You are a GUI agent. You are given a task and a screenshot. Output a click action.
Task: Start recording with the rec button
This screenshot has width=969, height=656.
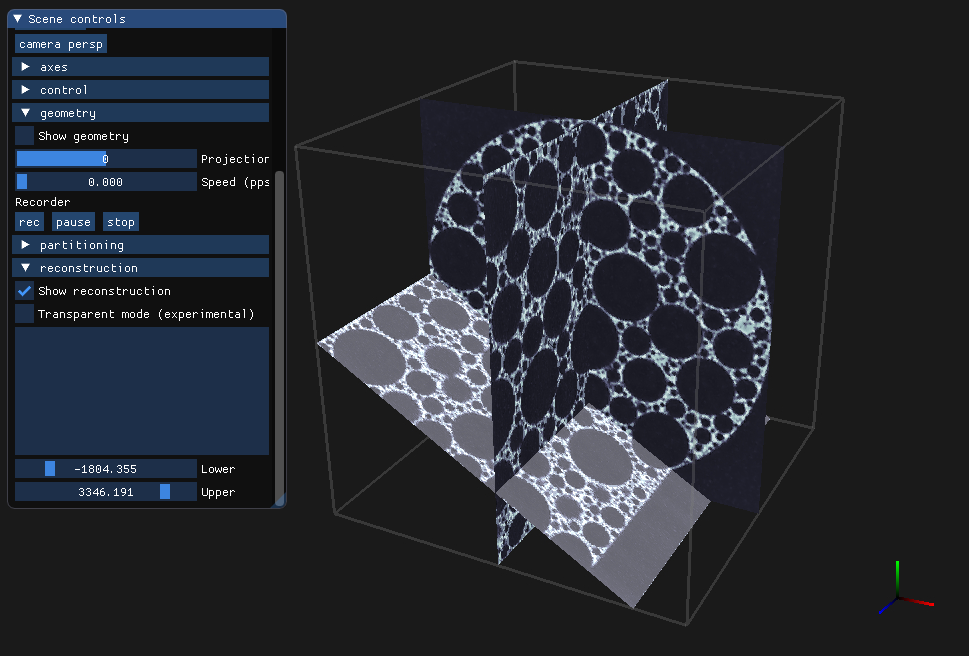click(x=29, y=222)
